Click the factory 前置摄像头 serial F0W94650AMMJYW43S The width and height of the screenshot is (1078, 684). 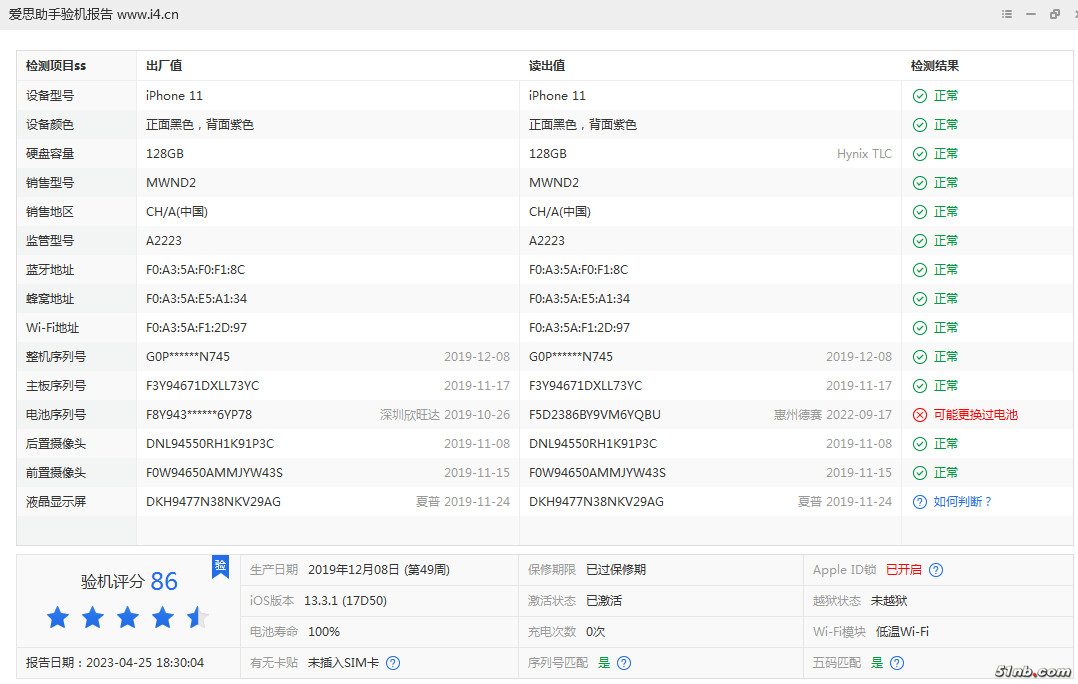[x=214, y=473]
